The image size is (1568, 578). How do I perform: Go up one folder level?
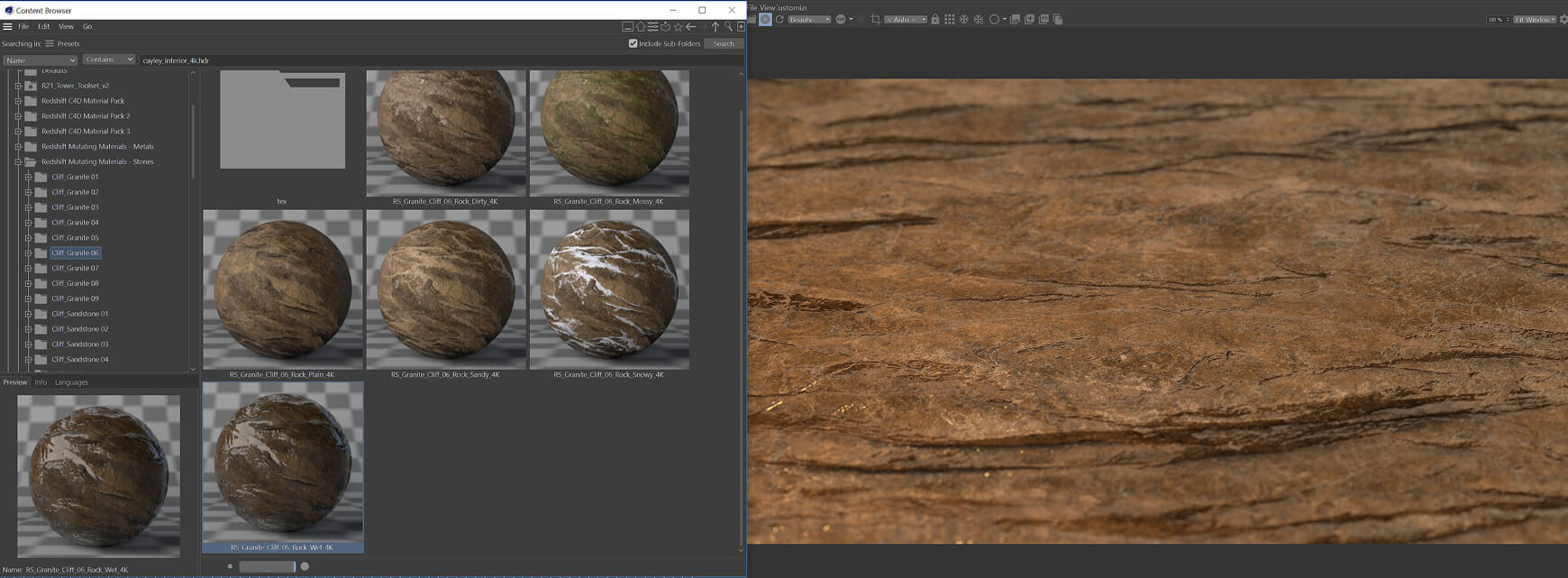click(716, 27)
